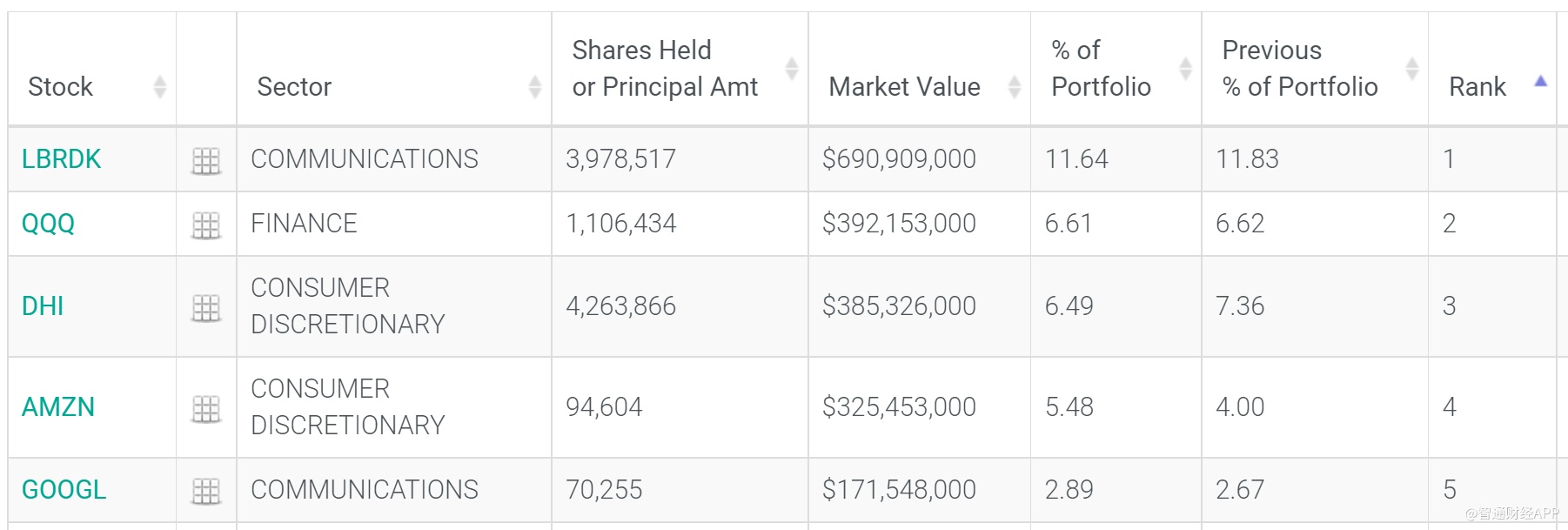Sort by % of Portfolio arrows
This screenshot has height=530, width=1568.
1185,69
